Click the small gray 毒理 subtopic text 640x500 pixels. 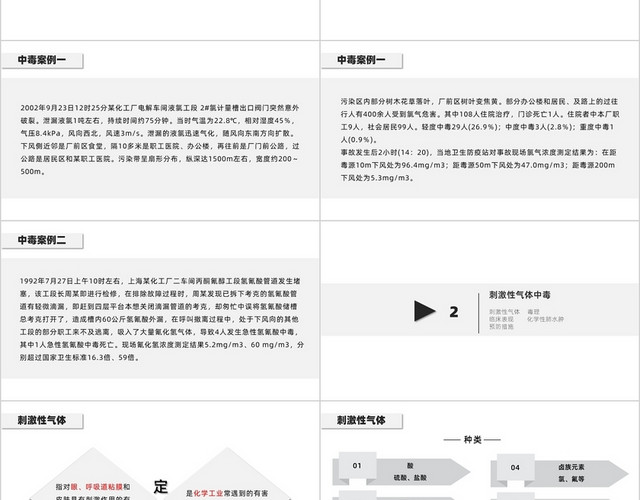tap(533, 311)
